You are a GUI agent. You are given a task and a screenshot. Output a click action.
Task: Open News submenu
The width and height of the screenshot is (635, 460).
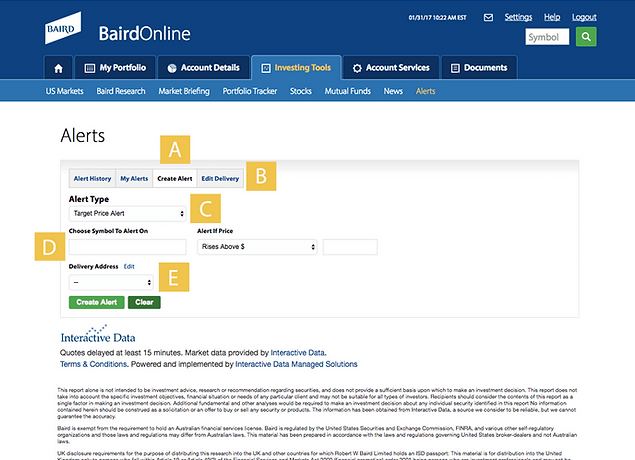(x=393, y=91)
